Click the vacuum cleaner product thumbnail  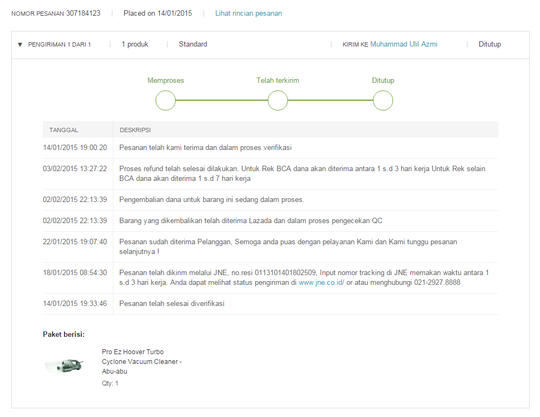tap(64, 365)
